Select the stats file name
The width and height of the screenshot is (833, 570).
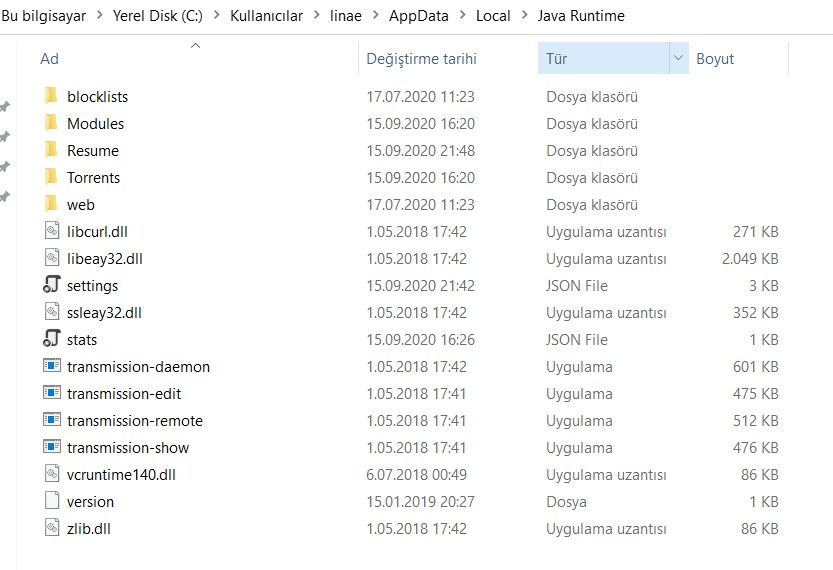(x=82, y=339)
